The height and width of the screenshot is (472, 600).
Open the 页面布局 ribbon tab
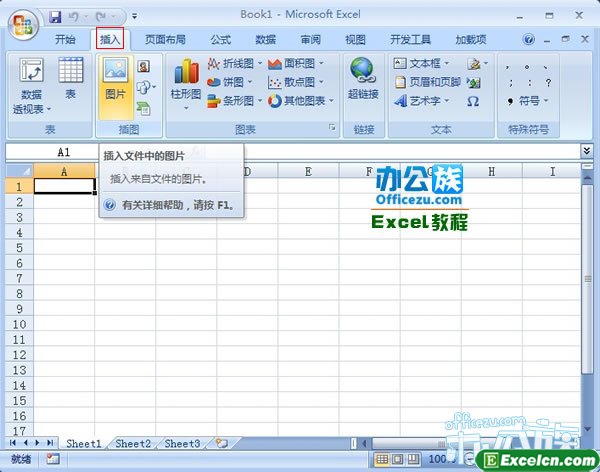click(x=165, y=39)
